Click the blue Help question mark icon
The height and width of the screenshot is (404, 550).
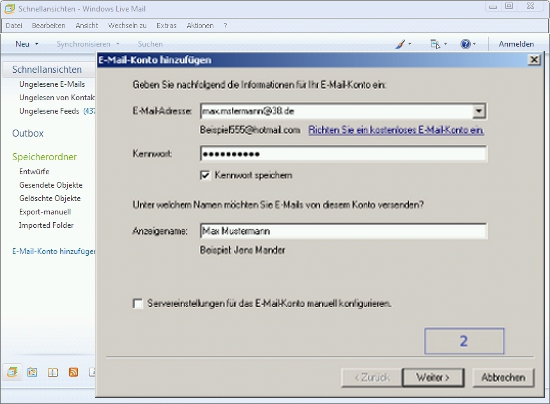pos(465,44)
